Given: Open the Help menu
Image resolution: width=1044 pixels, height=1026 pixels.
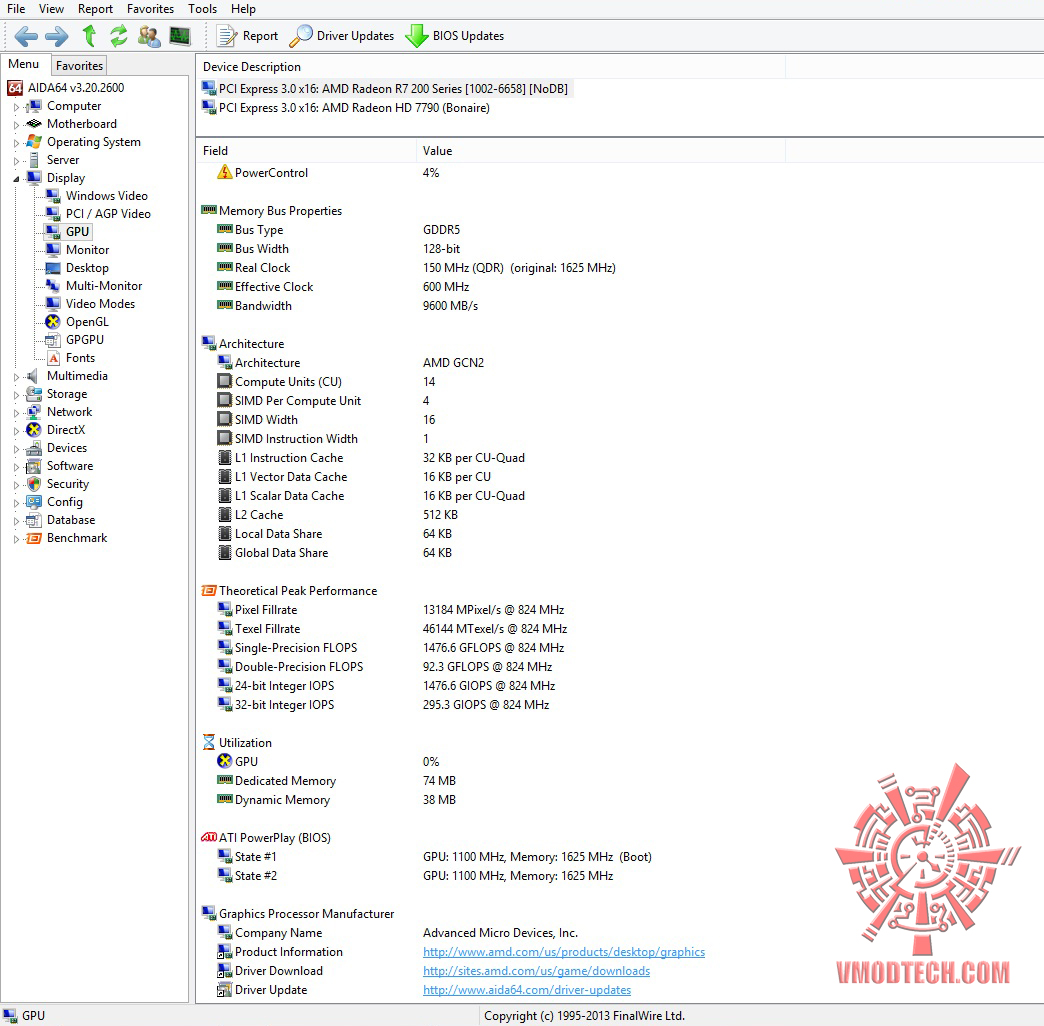Looking at the screenshot, I should click(243, 9).
